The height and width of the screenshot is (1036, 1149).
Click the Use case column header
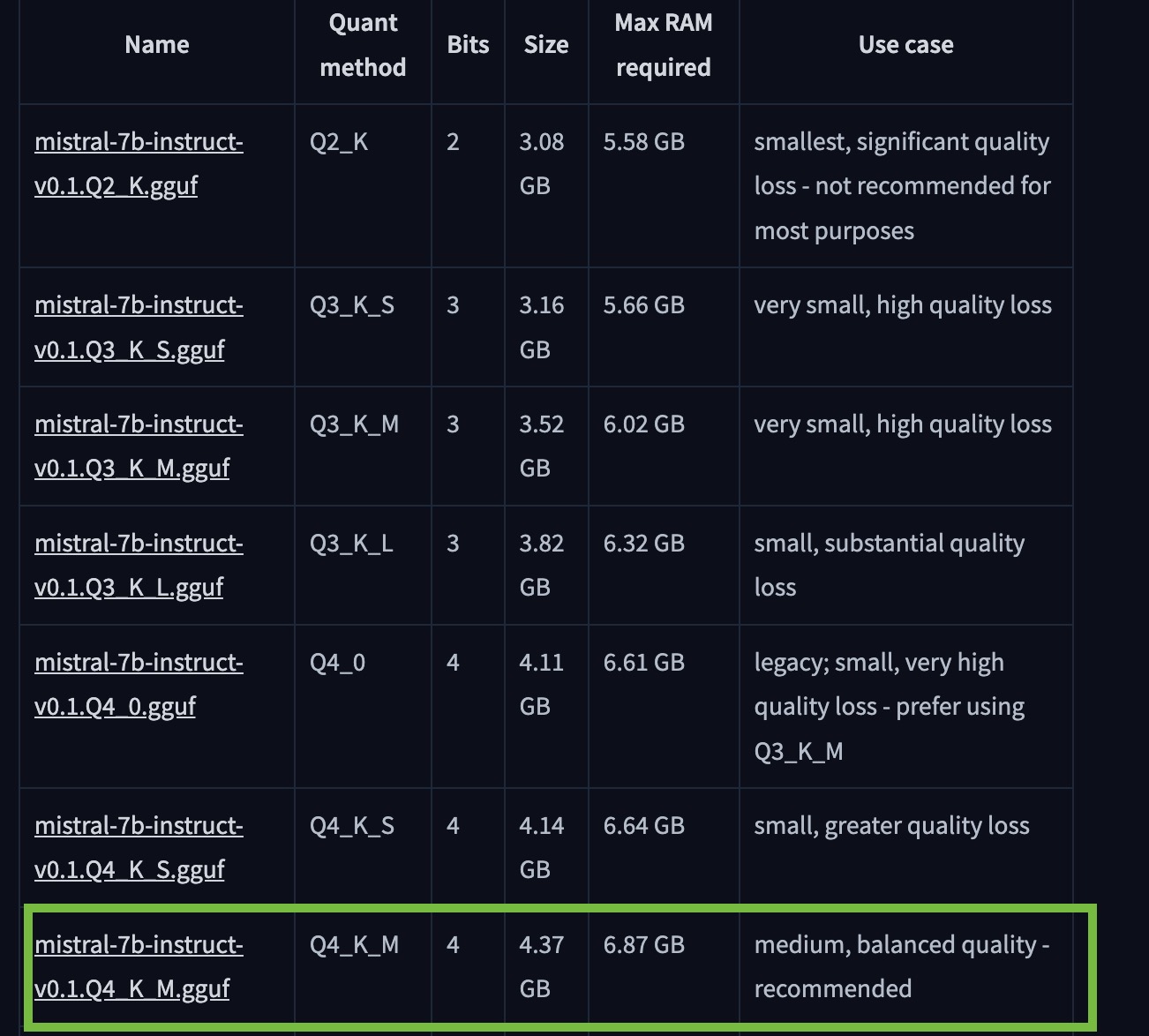coord(906,45)
